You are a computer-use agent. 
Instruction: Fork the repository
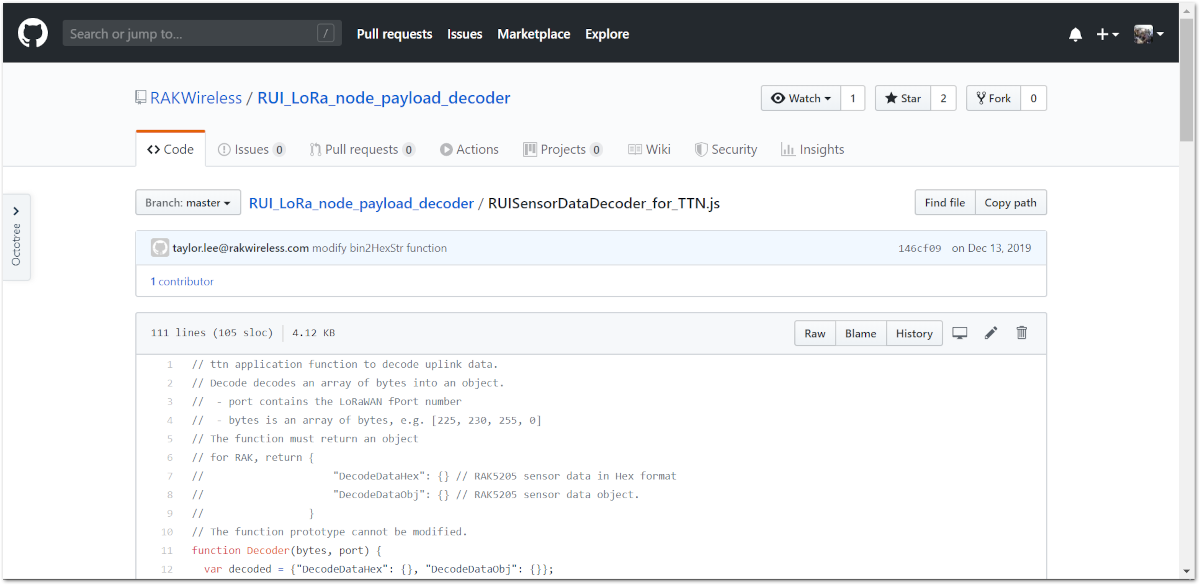coord(993,98)
